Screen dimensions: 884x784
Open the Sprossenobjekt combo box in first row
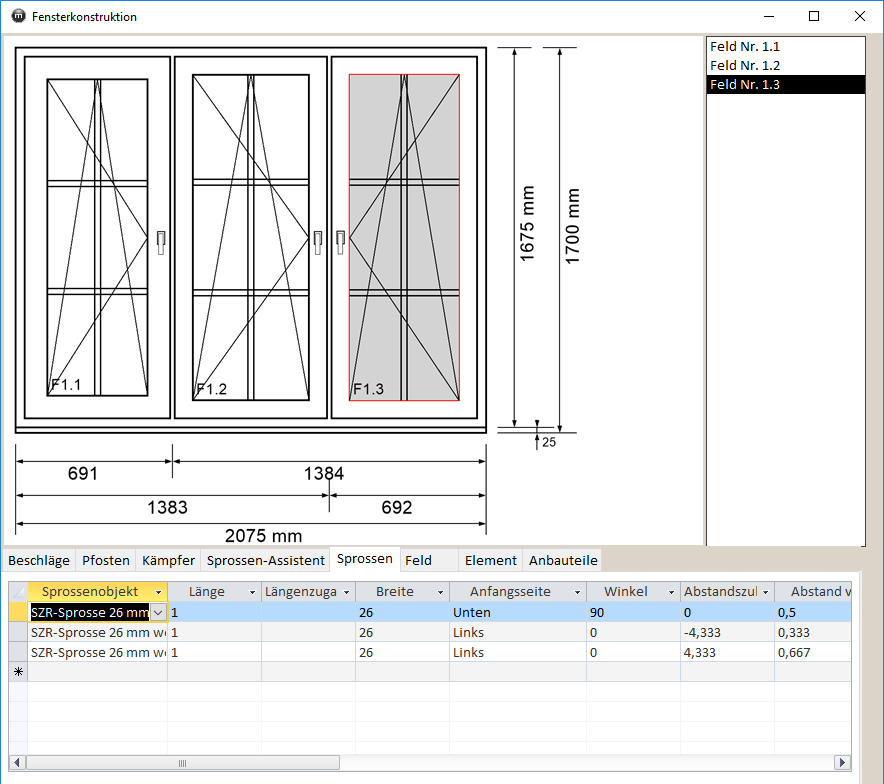[x=157, y=612]
